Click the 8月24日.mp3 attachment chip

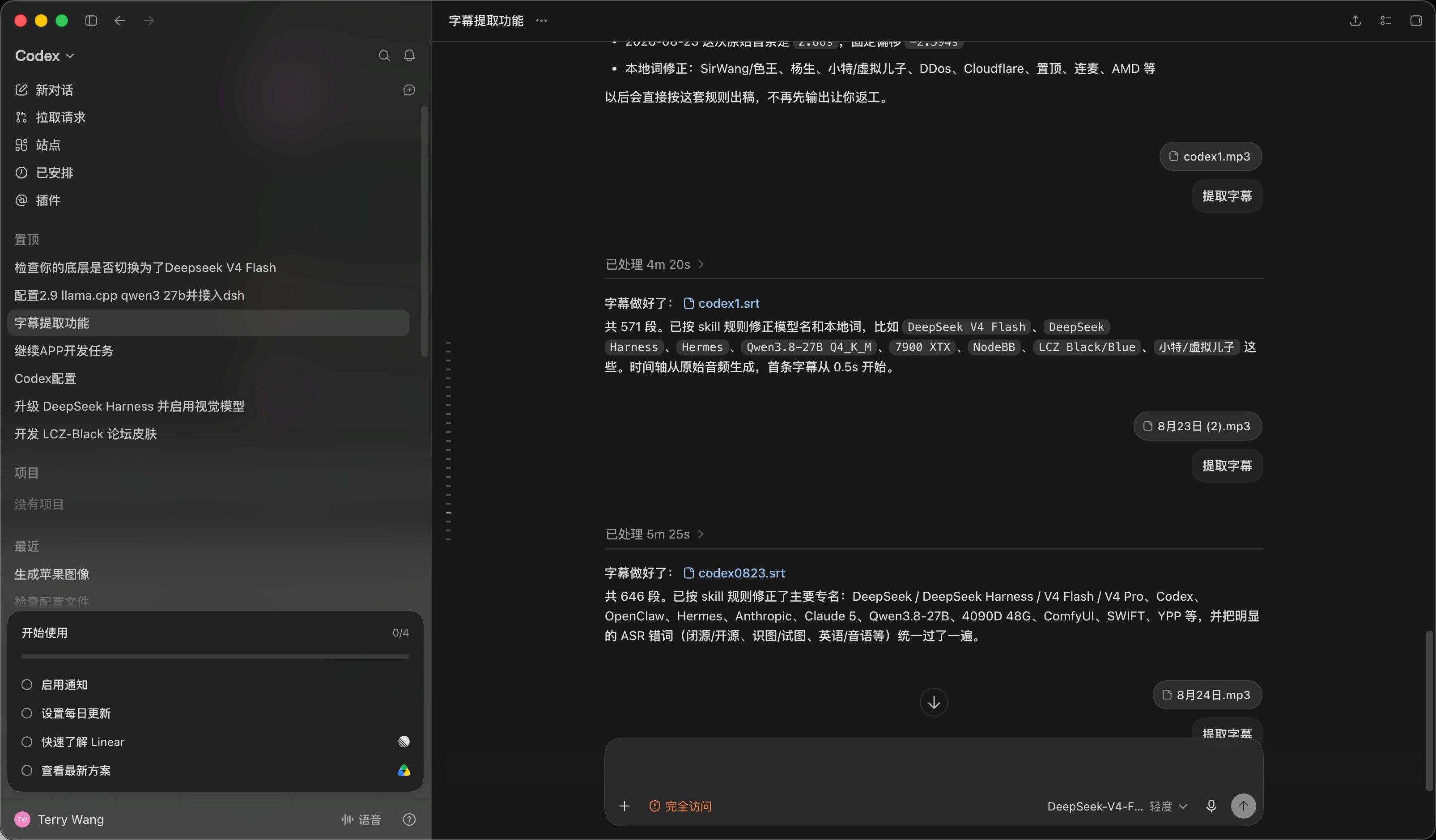(1207, 695)
